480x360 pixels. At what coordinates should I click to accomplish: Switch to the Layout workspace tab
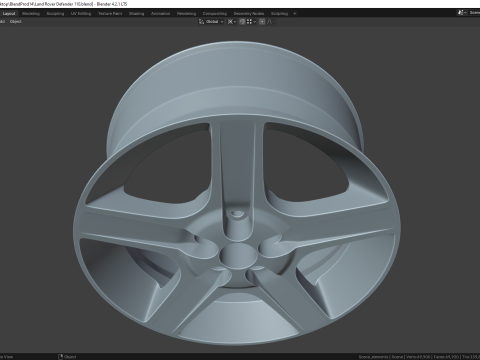coord(9,14)
